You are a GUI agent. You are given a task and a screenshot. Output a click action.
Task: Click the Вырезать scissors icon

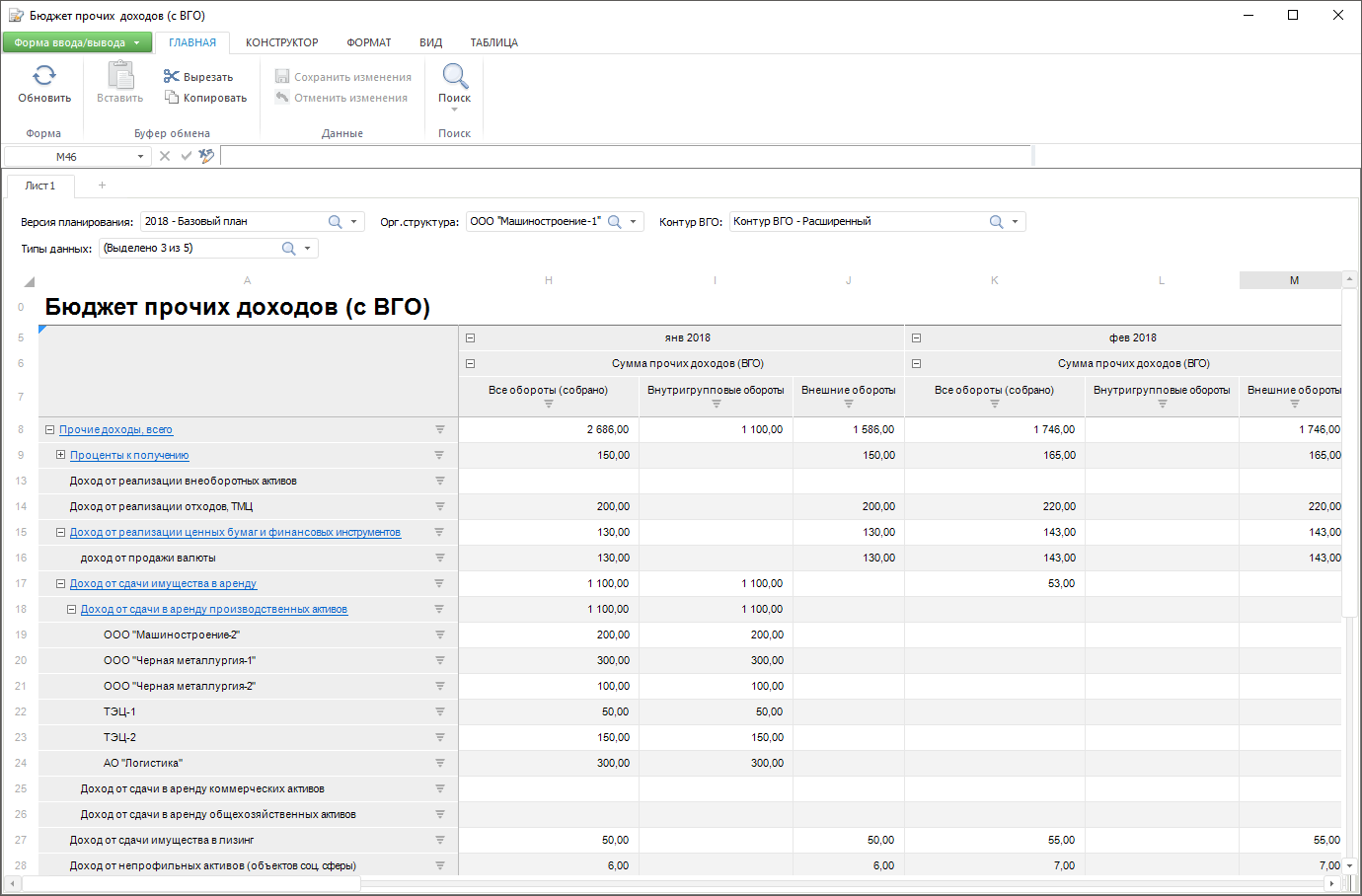point(171,76)
